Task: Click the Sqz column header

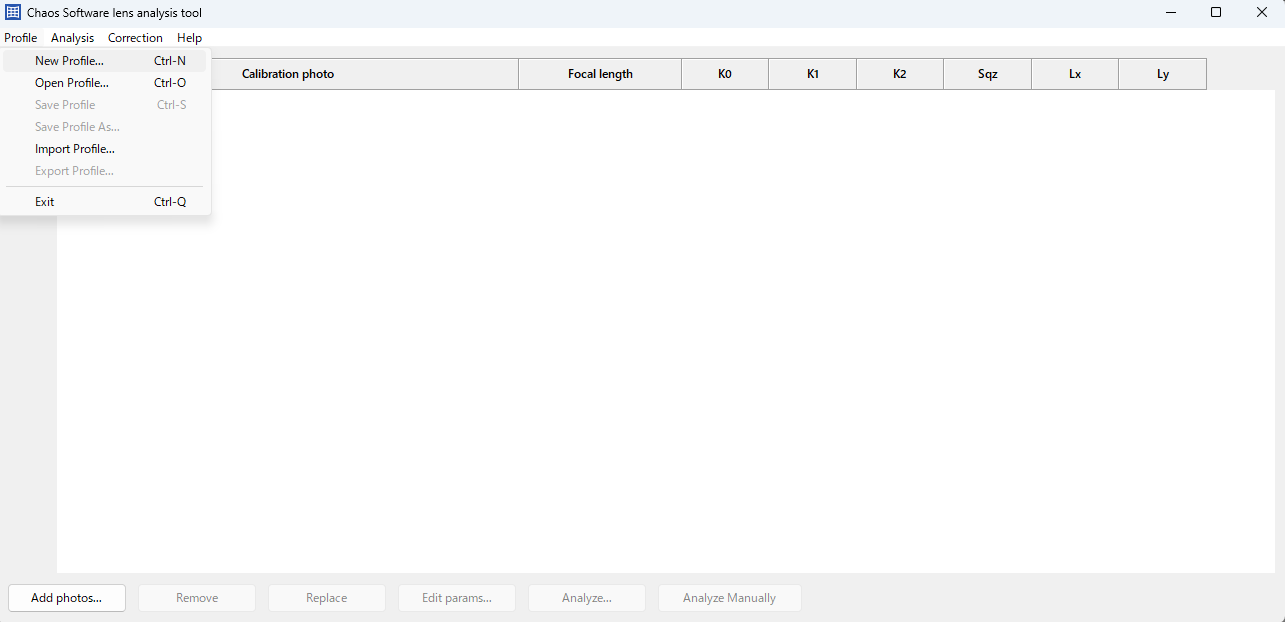Action: tap(988, 74)
